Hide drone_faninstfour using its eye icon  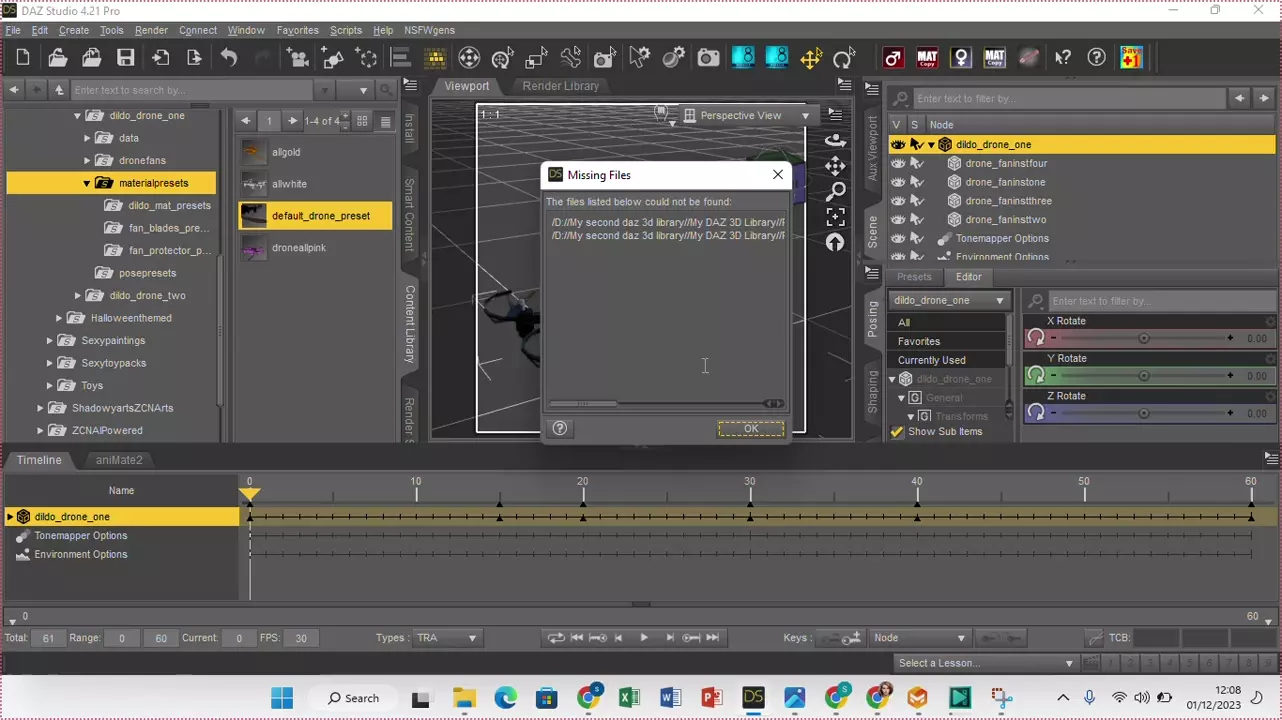click(x=898, y=163)
